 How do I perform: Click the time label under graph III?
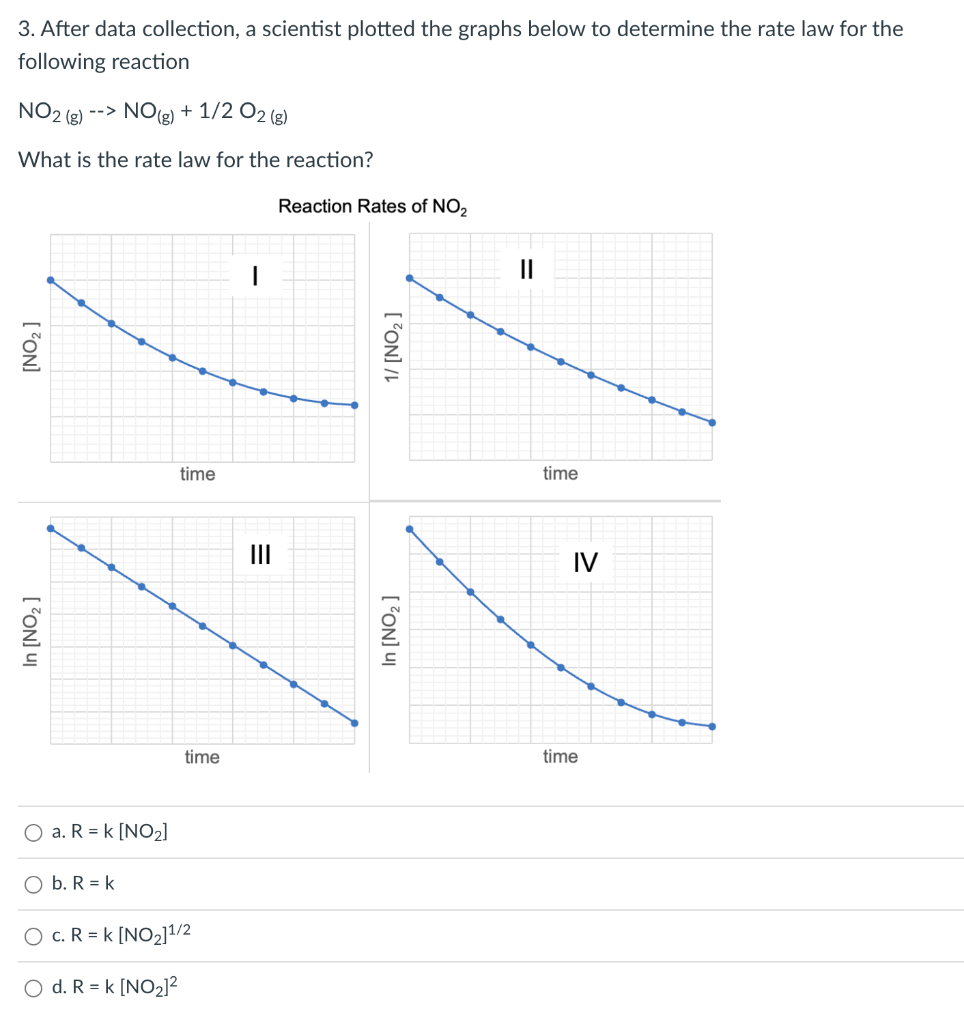(x=202, y=757)
